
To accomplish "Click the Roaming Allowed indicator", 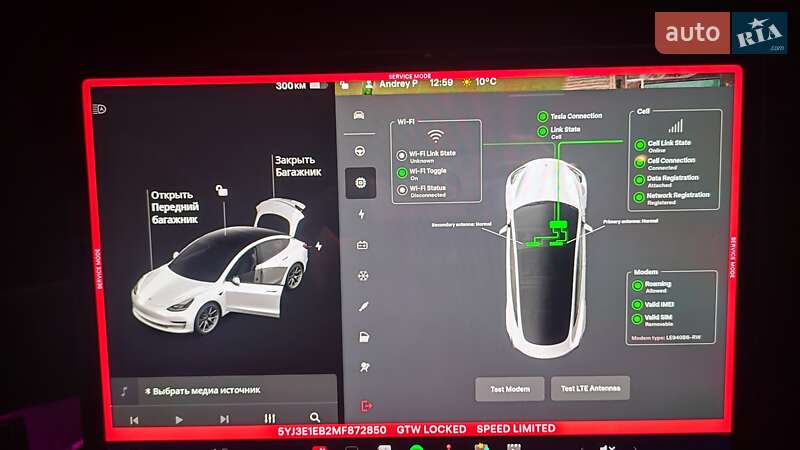I will (x=637, y=286).
